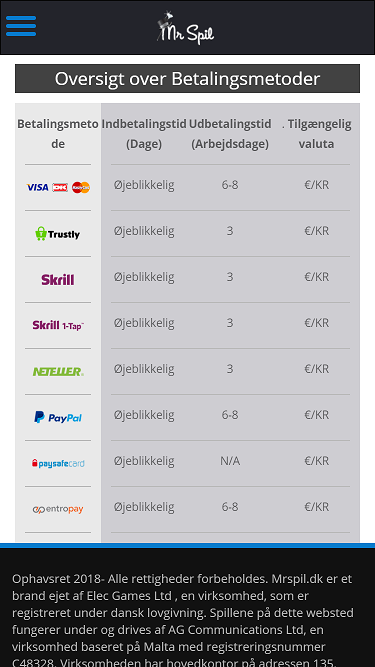Click the PayPal logo

pyautogui.click(x=58, y=417)
